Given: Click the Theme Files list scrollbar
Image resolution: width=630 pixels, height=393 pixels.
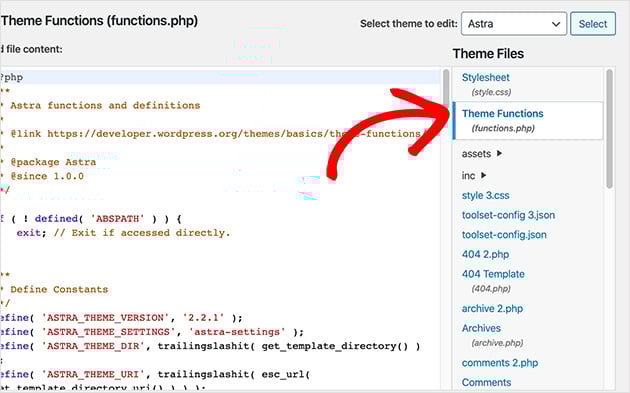Looking at the screenshot, I should [x=610, y=129].
